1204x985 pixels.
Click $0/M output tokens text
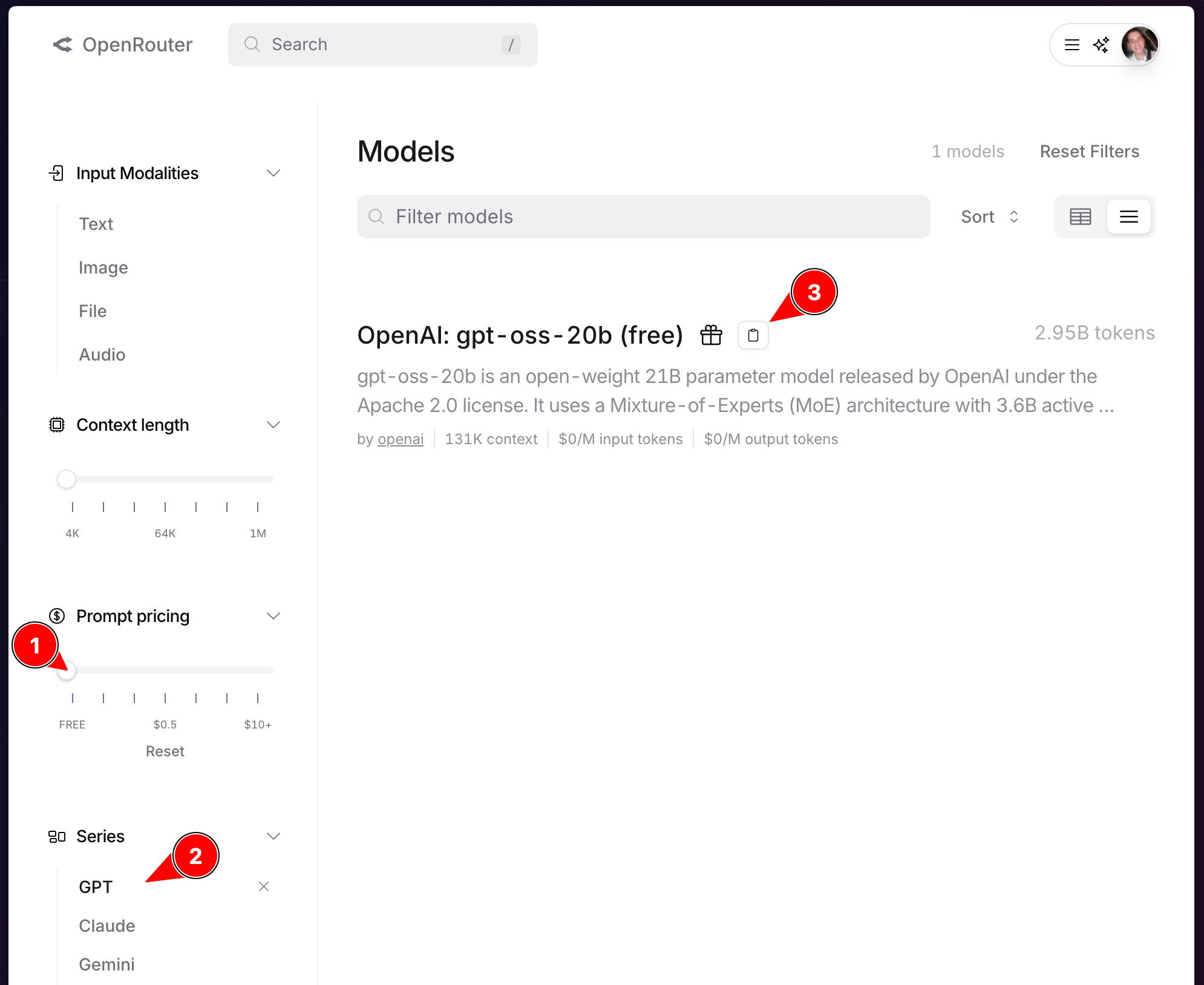click(771, 439)
